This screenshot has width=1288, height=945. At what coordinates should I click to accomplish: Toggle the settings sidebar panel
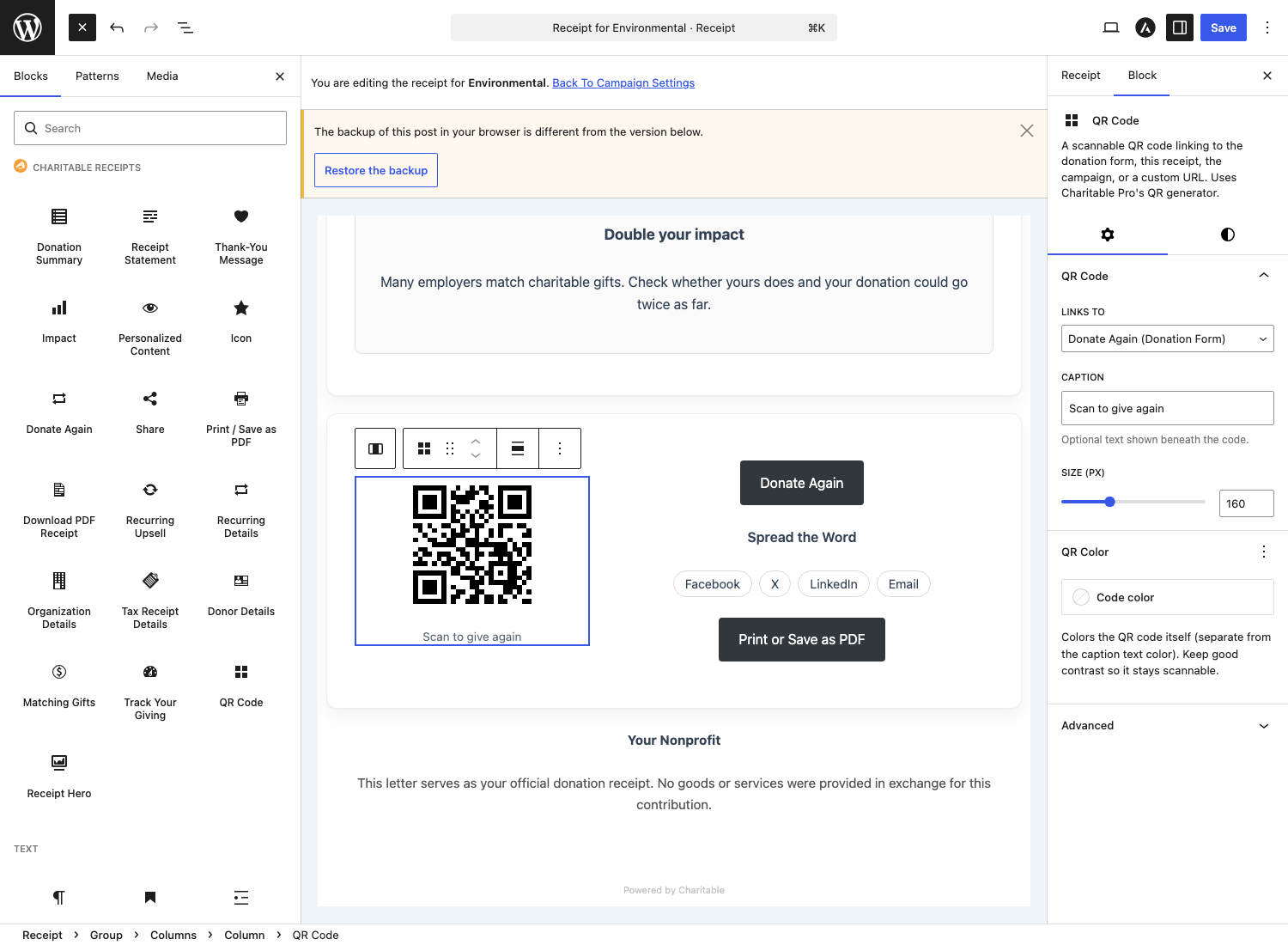(1180, 27)
